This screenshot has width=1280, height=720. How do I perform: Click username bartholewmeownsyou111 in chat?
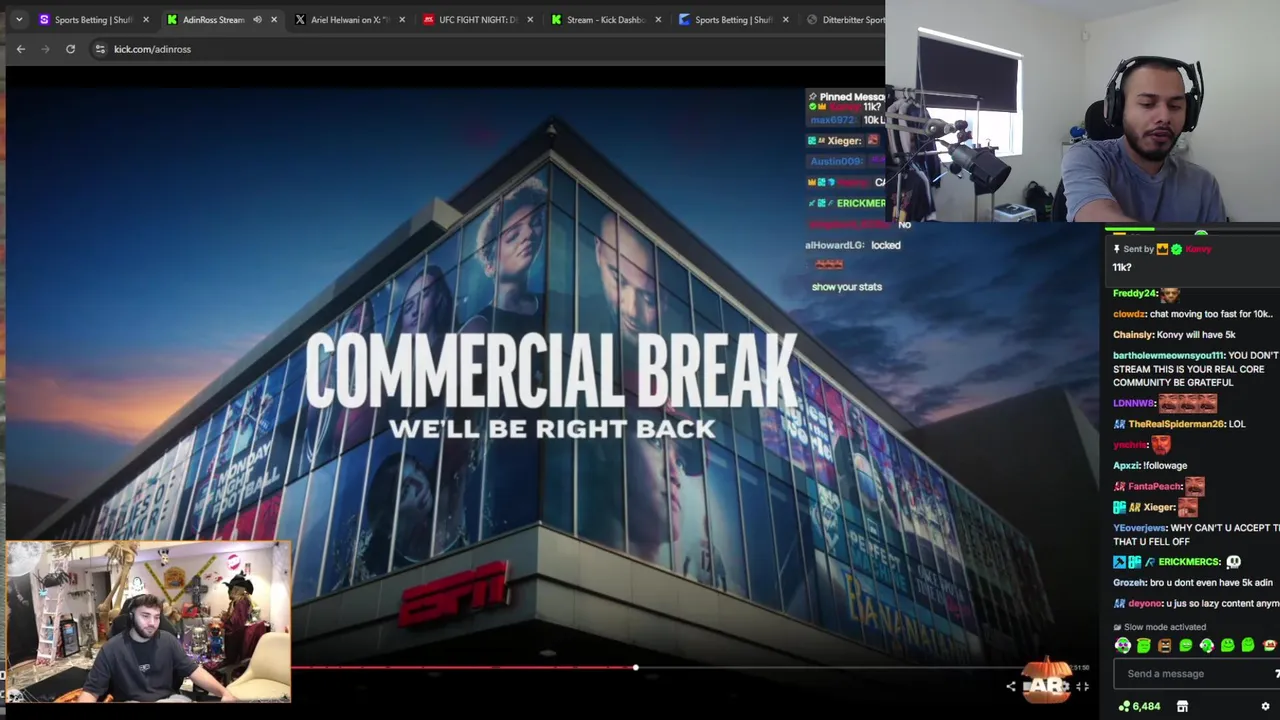pos(1168,355)
